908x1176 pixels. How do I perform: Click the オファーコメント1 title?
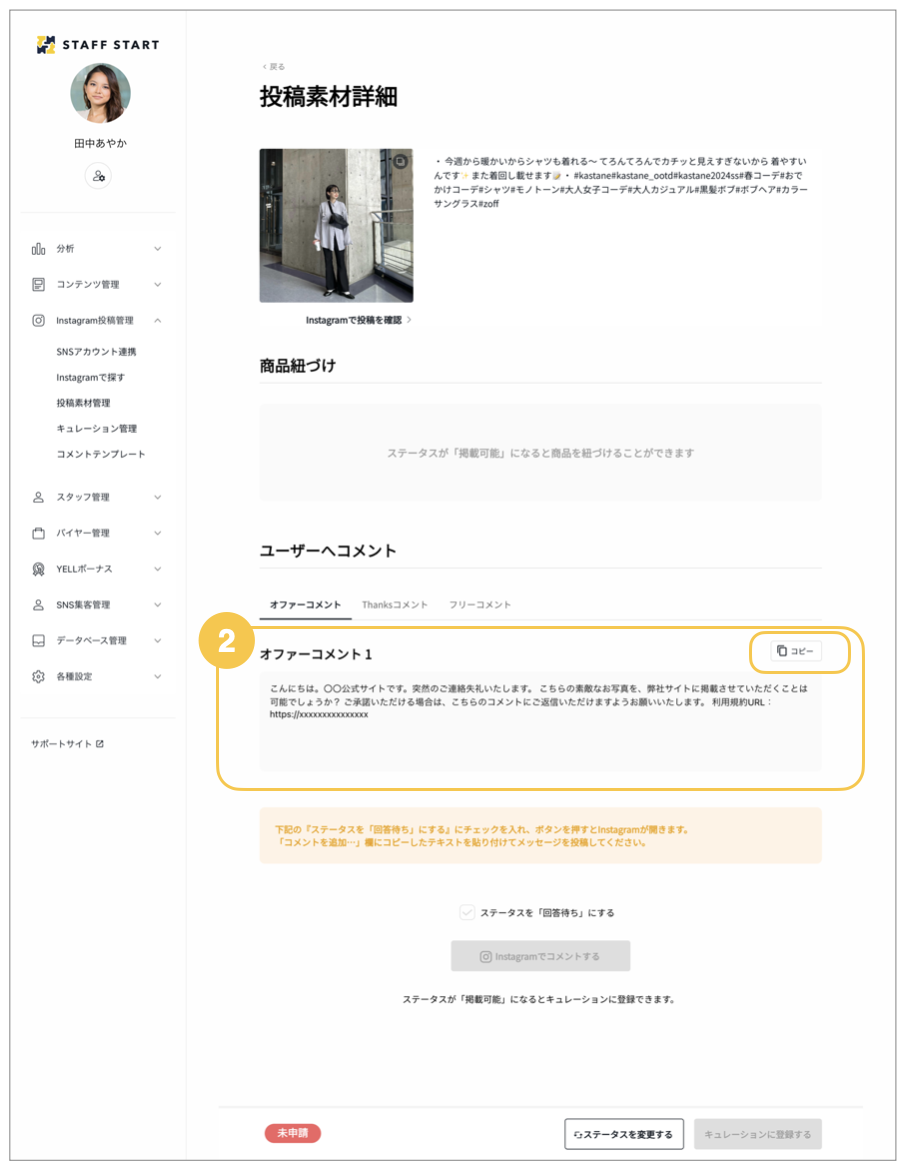tap(316, 654)
